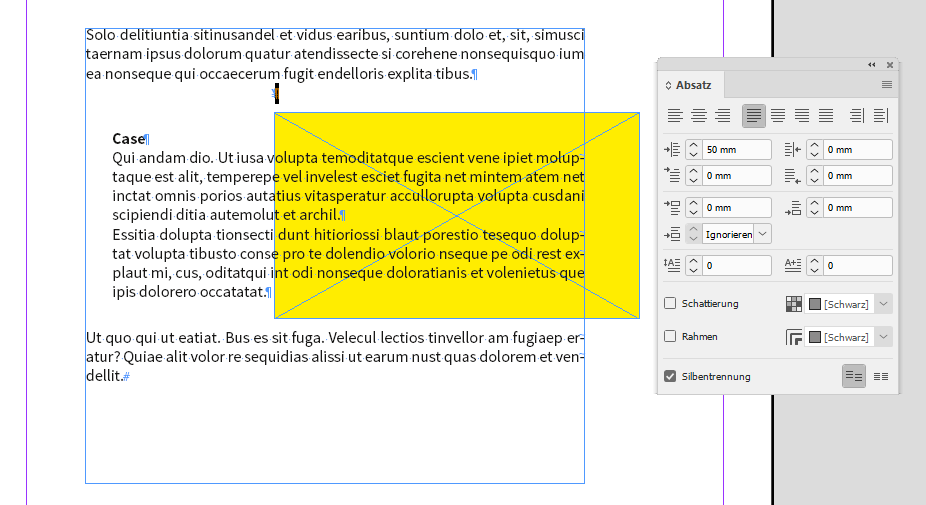Screen dimensions: 926x505
Task: Center the paragraph text
Action: [x=699, y=116]
